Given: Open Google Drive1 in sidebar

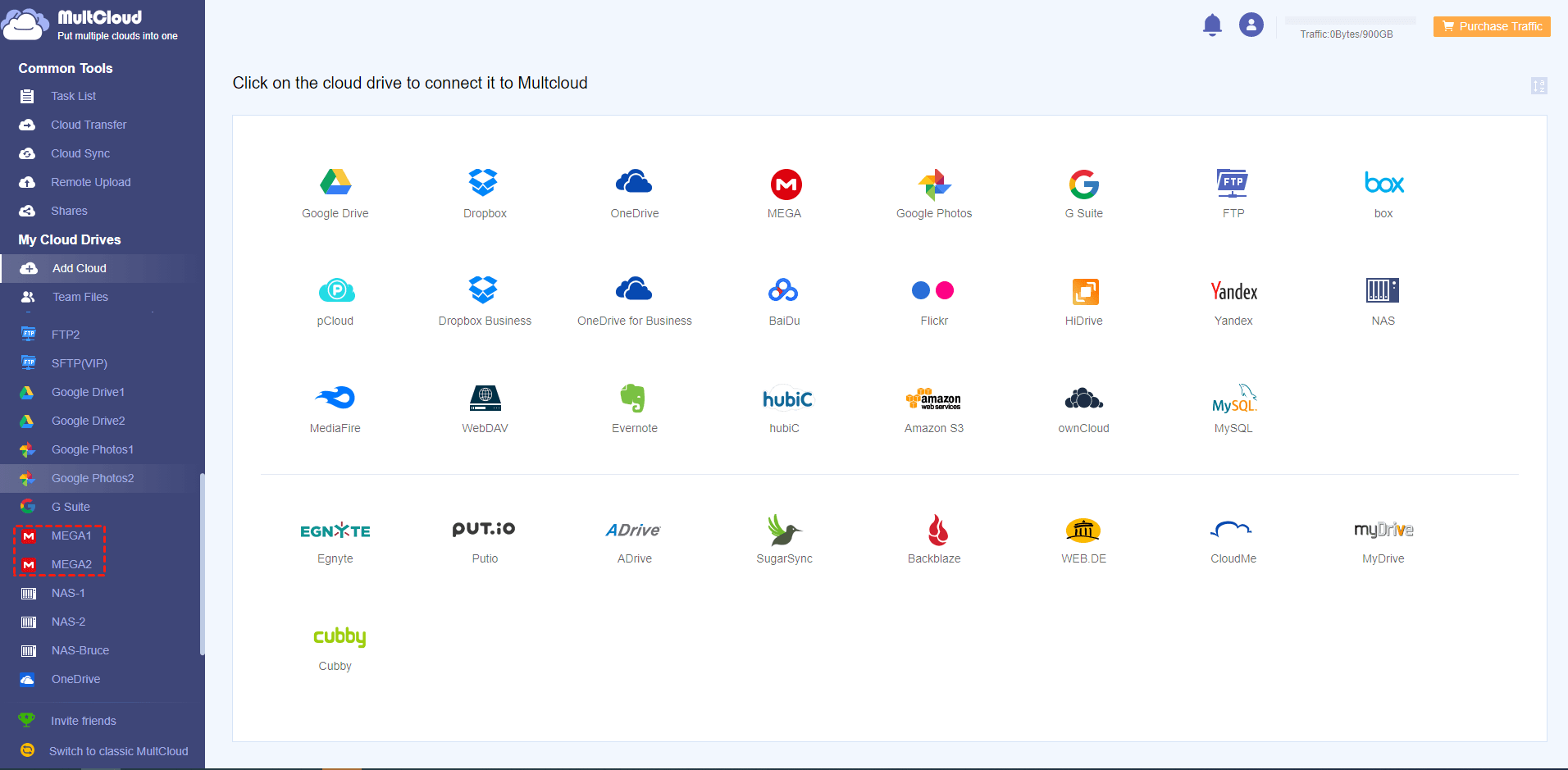Looking at the screenshot, I should coord(88,392).
